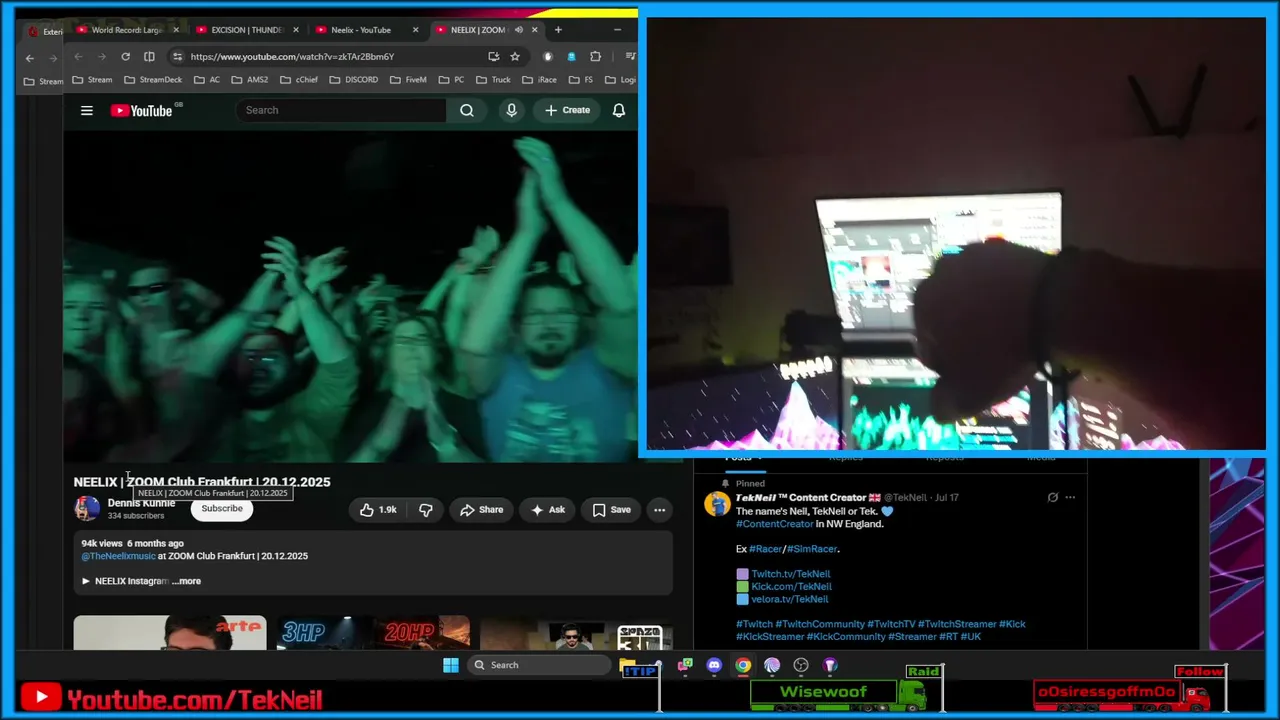Open Google Chrome from the taskbar

coord(743,665)
